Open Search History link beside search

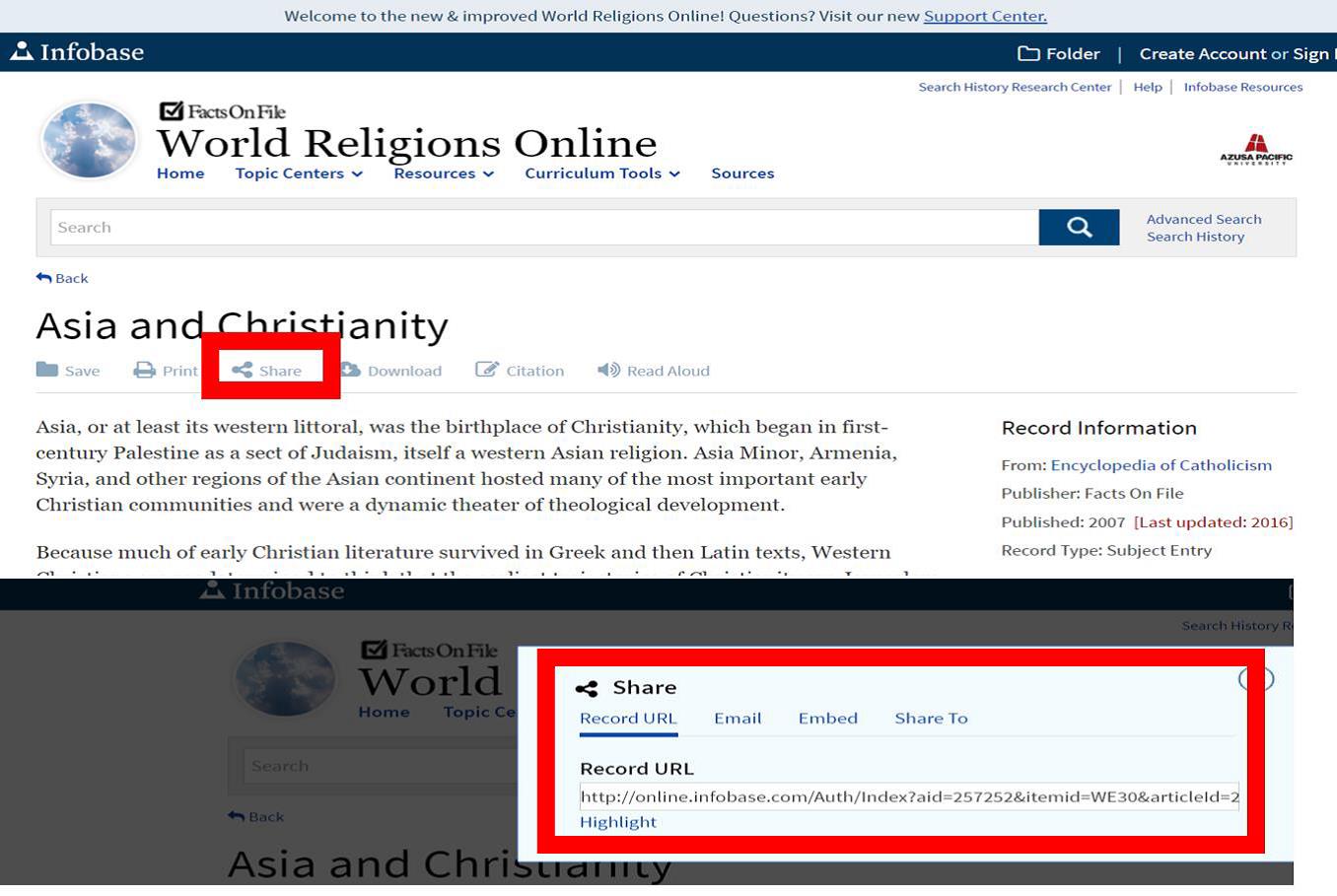pos(1195,237)
